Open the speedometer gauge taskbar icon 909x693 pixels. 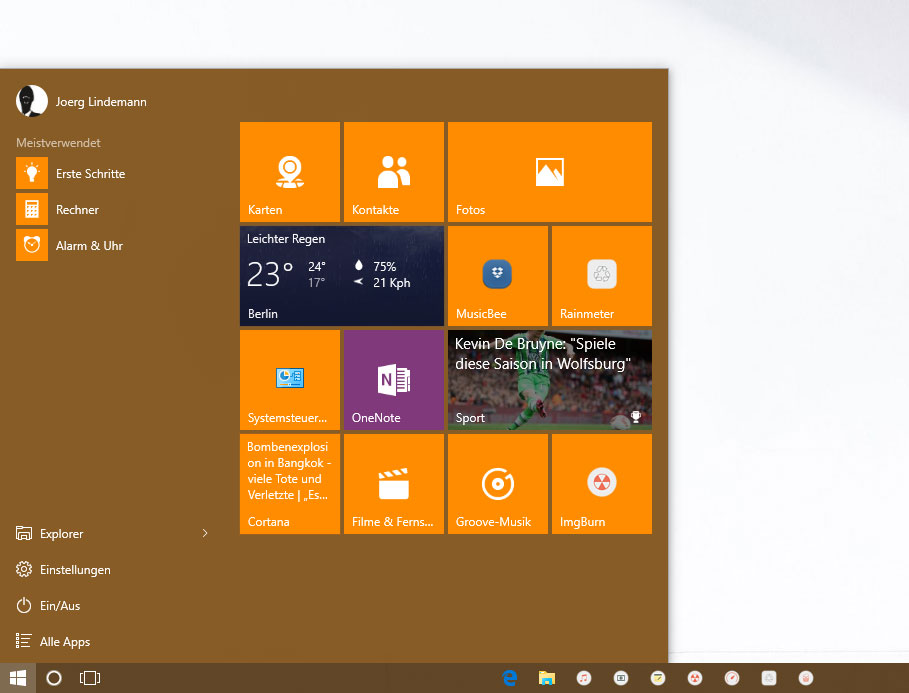pos(732,678)
